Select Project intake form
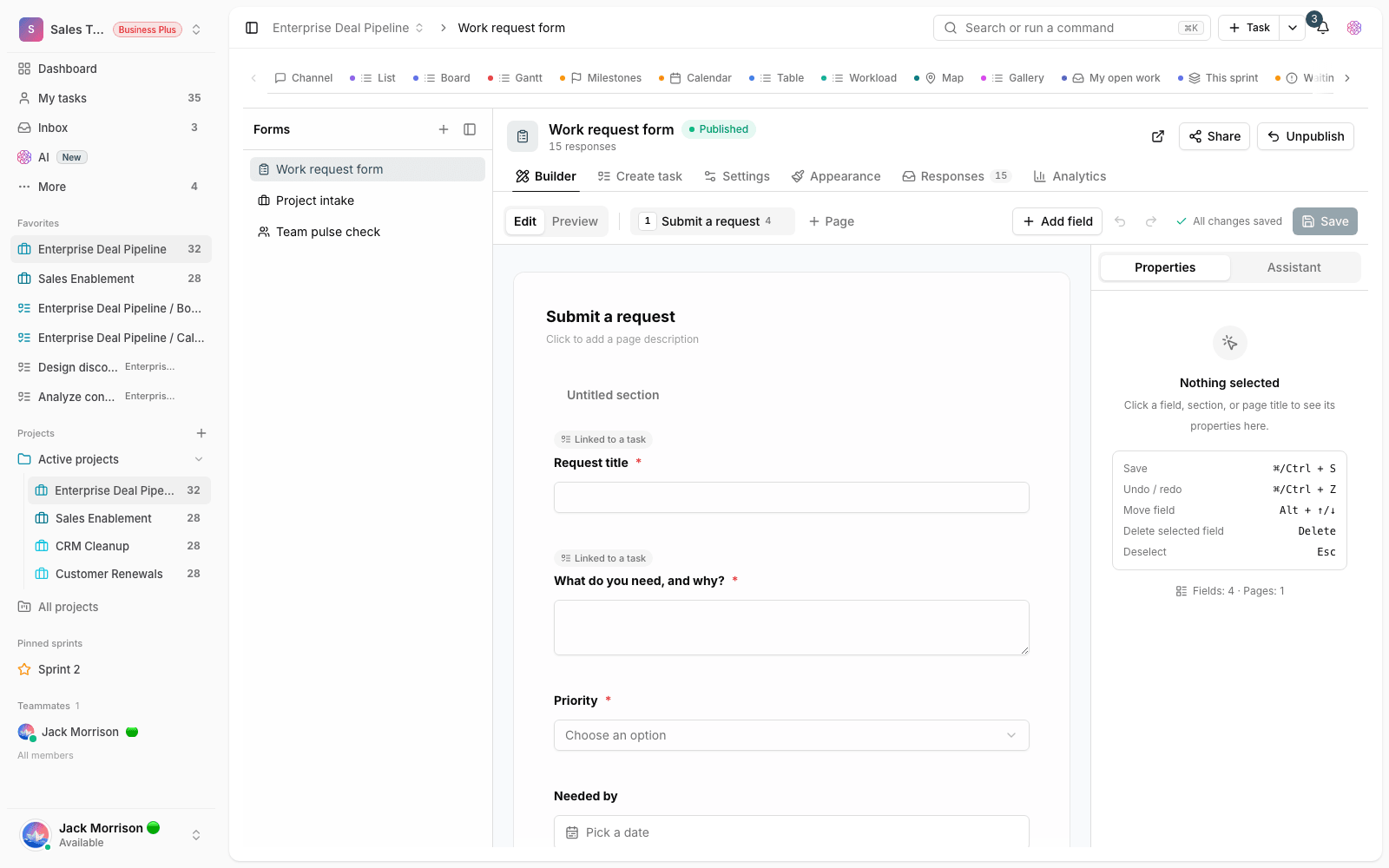 coord(367,201)
